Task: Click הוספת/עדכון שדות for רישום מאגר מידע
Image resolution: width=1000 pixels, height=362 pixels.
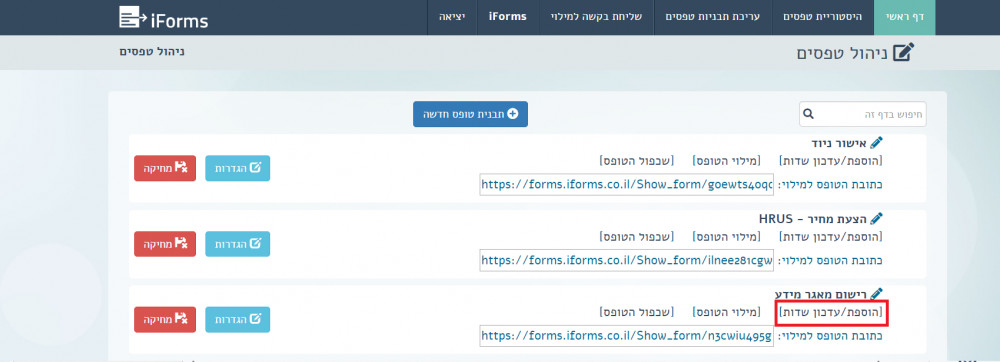Action: [831, 312]
